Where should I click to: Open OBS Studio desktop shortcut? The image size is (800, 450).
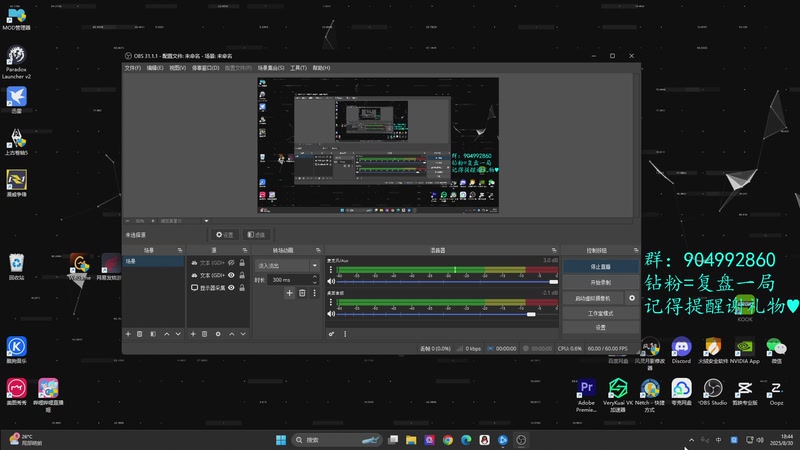pyautogui.click(x=713, y=392)
